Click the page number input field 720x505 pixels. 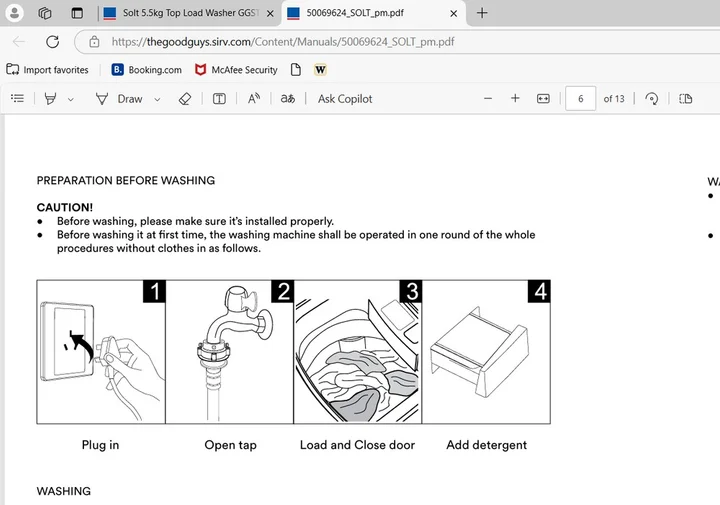[580, 99]
